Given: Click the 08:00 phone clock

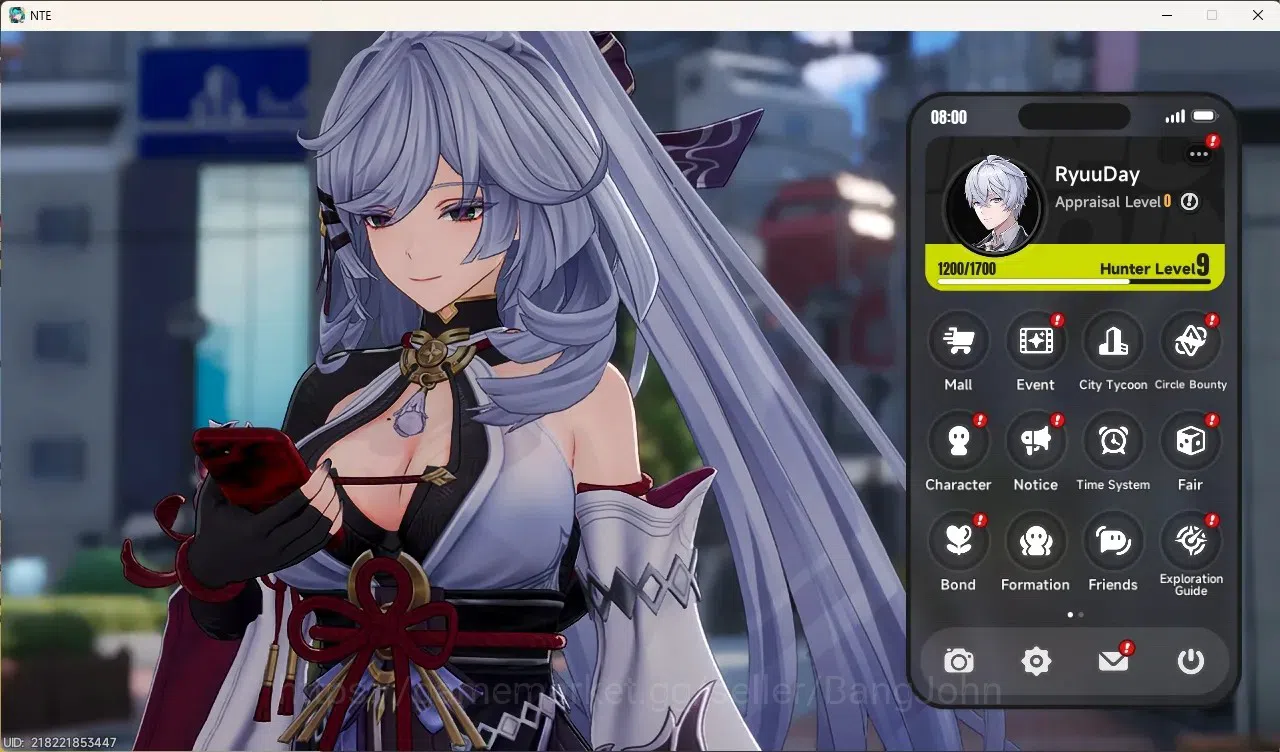Looking at the screenshot, I should point(949,118).
